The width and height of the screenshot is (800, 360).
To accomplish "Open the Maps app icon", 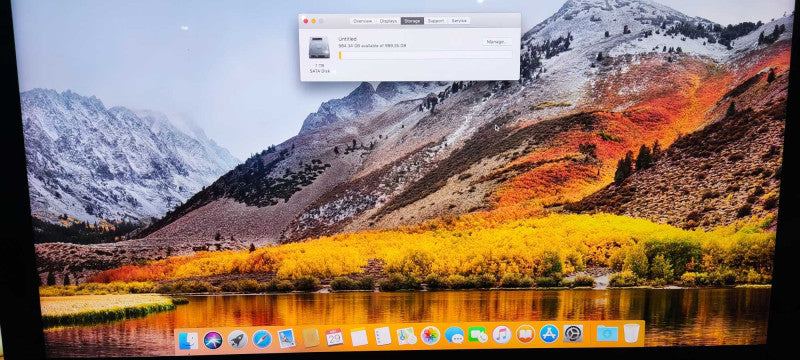I will 407,336.
